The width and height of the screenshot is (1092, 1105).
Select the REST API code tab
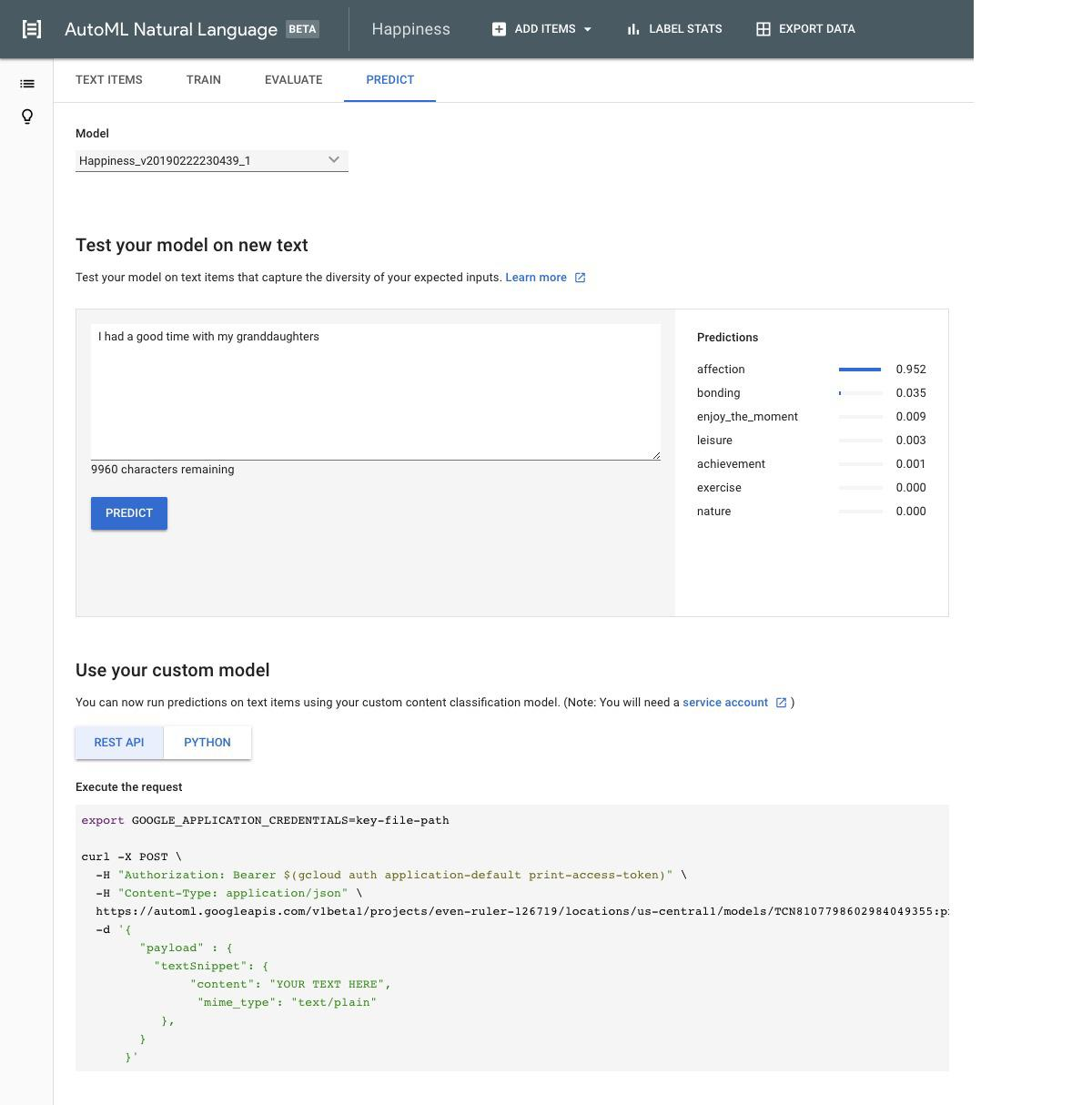tap(119, 743)
